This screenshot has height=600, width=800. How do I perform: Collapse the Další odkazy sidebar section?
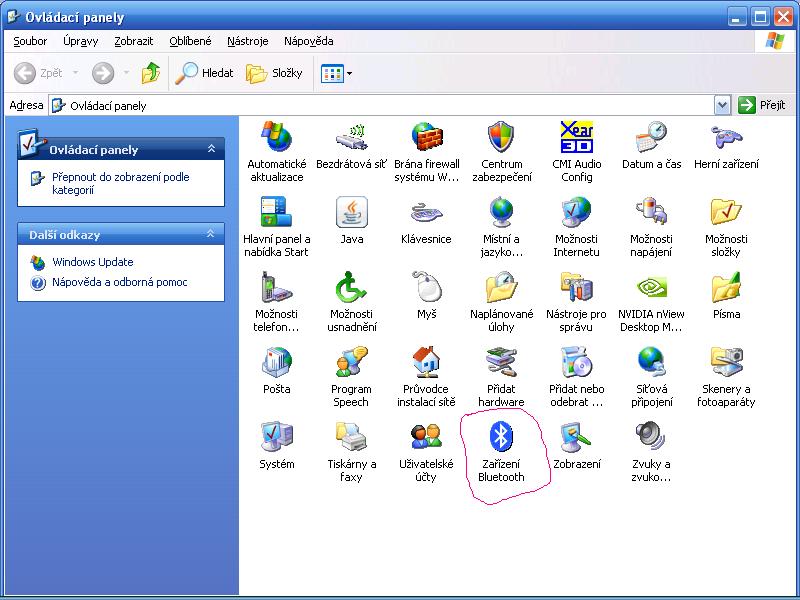point(211,234)
